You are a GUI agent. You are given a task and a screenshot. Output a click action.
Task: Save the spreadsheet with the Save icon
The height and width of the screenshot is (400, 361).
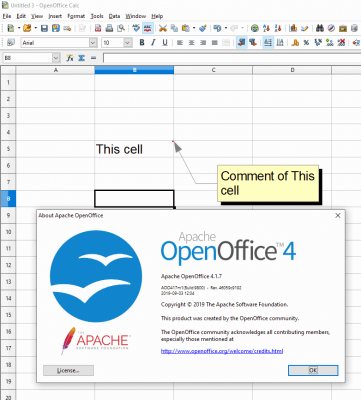point(44,28)
